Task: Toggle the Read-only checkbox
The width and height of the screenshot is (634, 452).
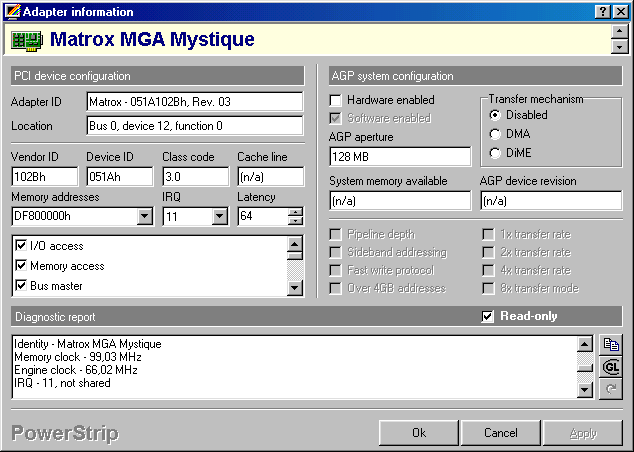Action: [488, 316]
